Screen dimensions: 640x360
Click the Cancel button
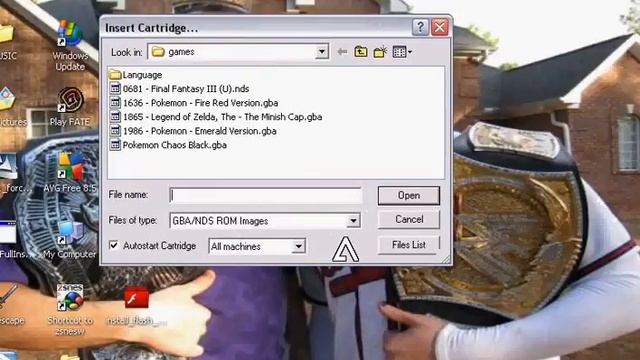[409, 220]
